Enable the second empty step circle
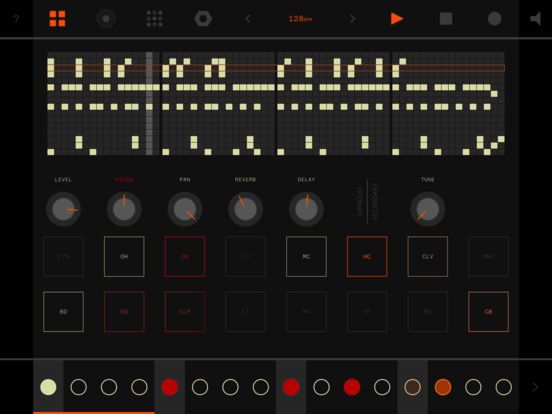The width and height of the screenshot is (552, 414). 109,387
